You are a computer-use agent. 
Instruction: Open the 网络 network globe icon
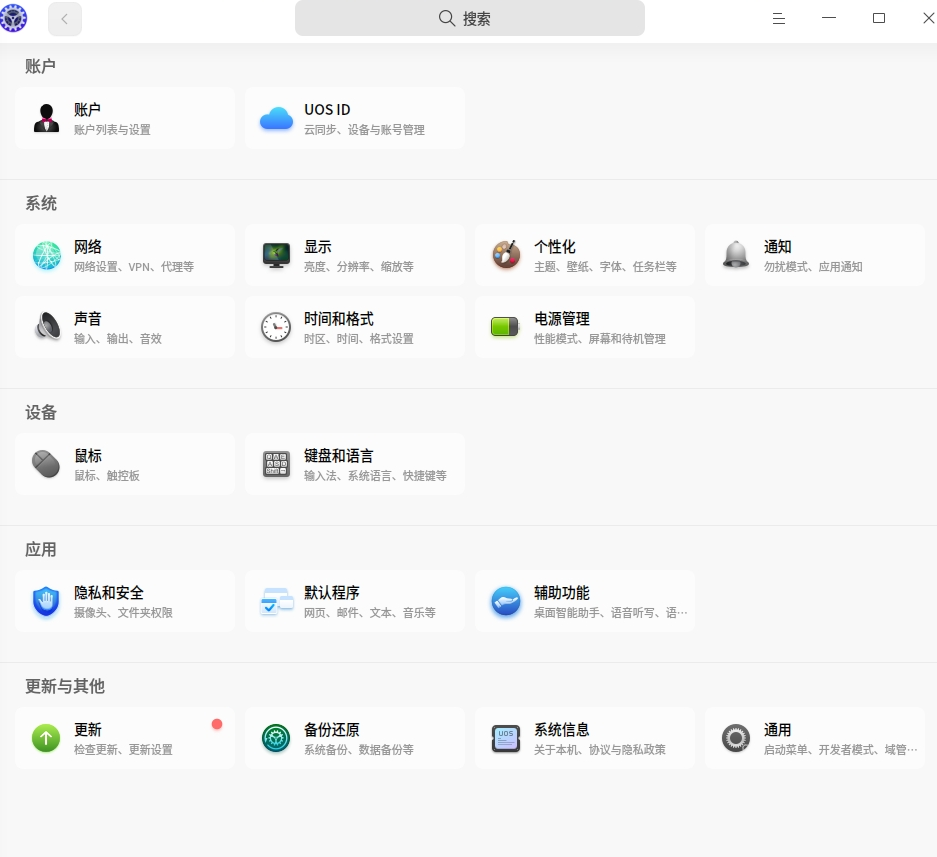[47, 255]
